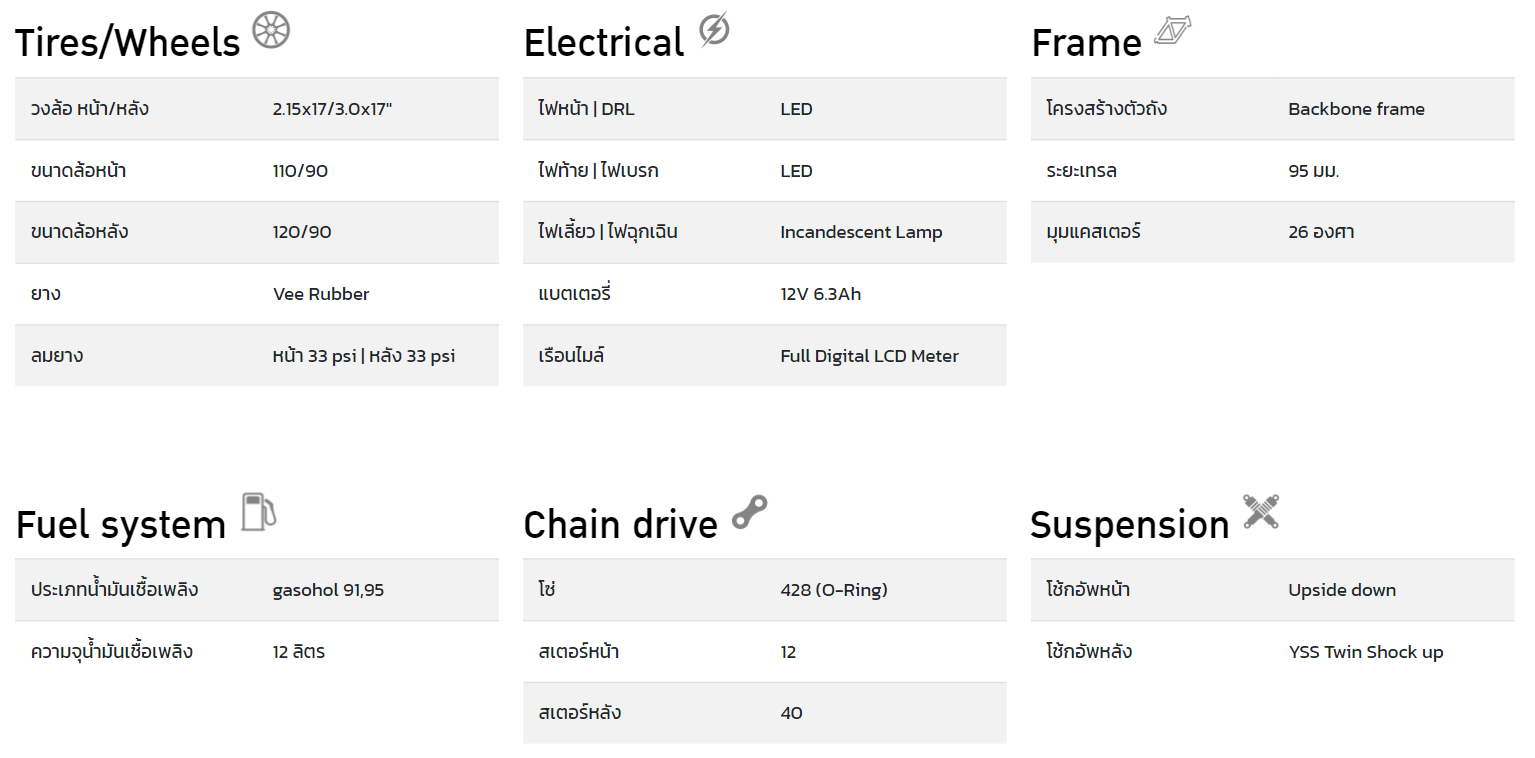This screenshot has height=758, width=1535.
Task: Click the wheel icon beside Tires/Wheels
Action: click(x=270, y=30)
